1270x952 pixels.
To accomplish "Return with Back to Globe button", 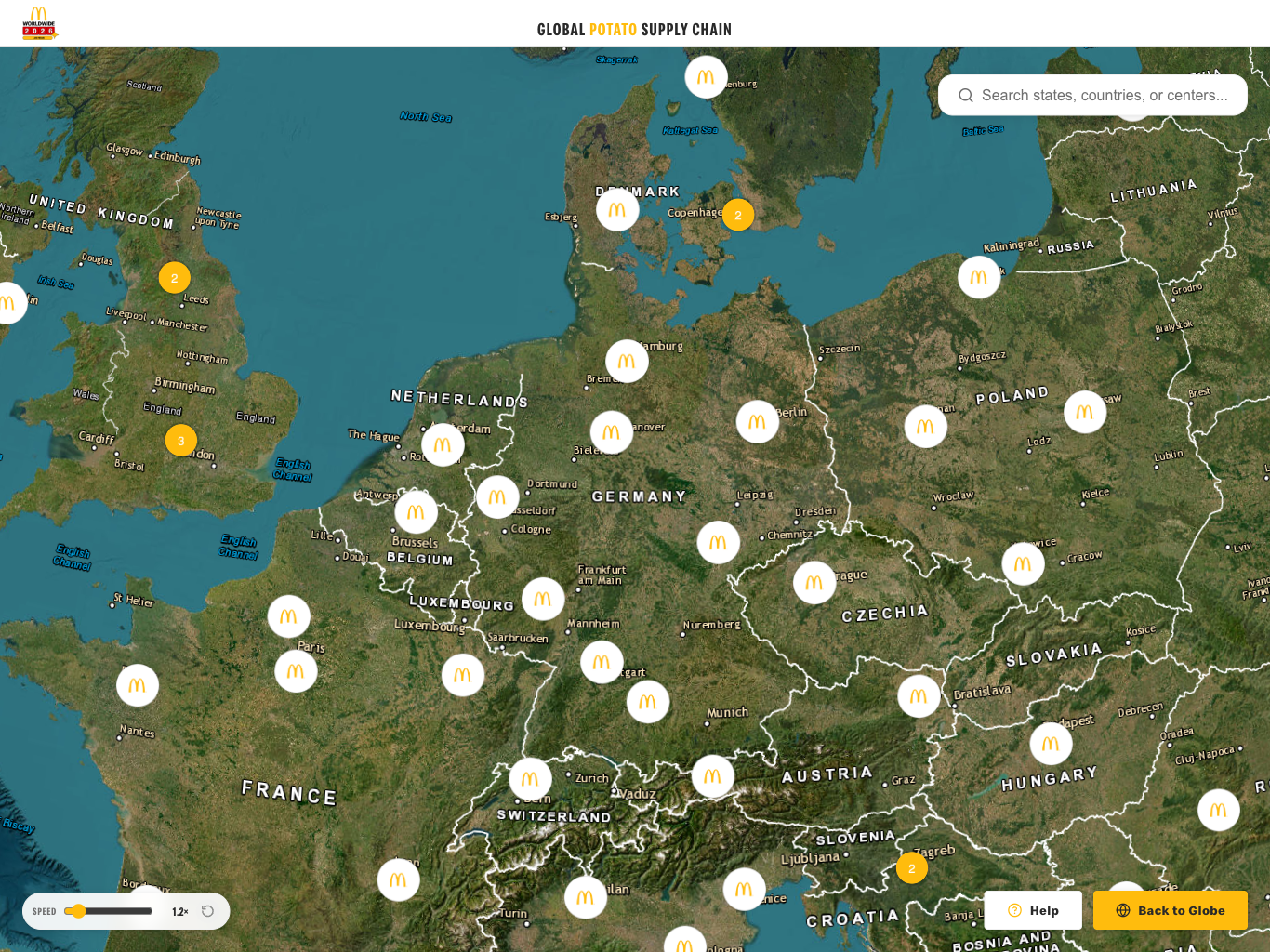I will [1171, 910].
